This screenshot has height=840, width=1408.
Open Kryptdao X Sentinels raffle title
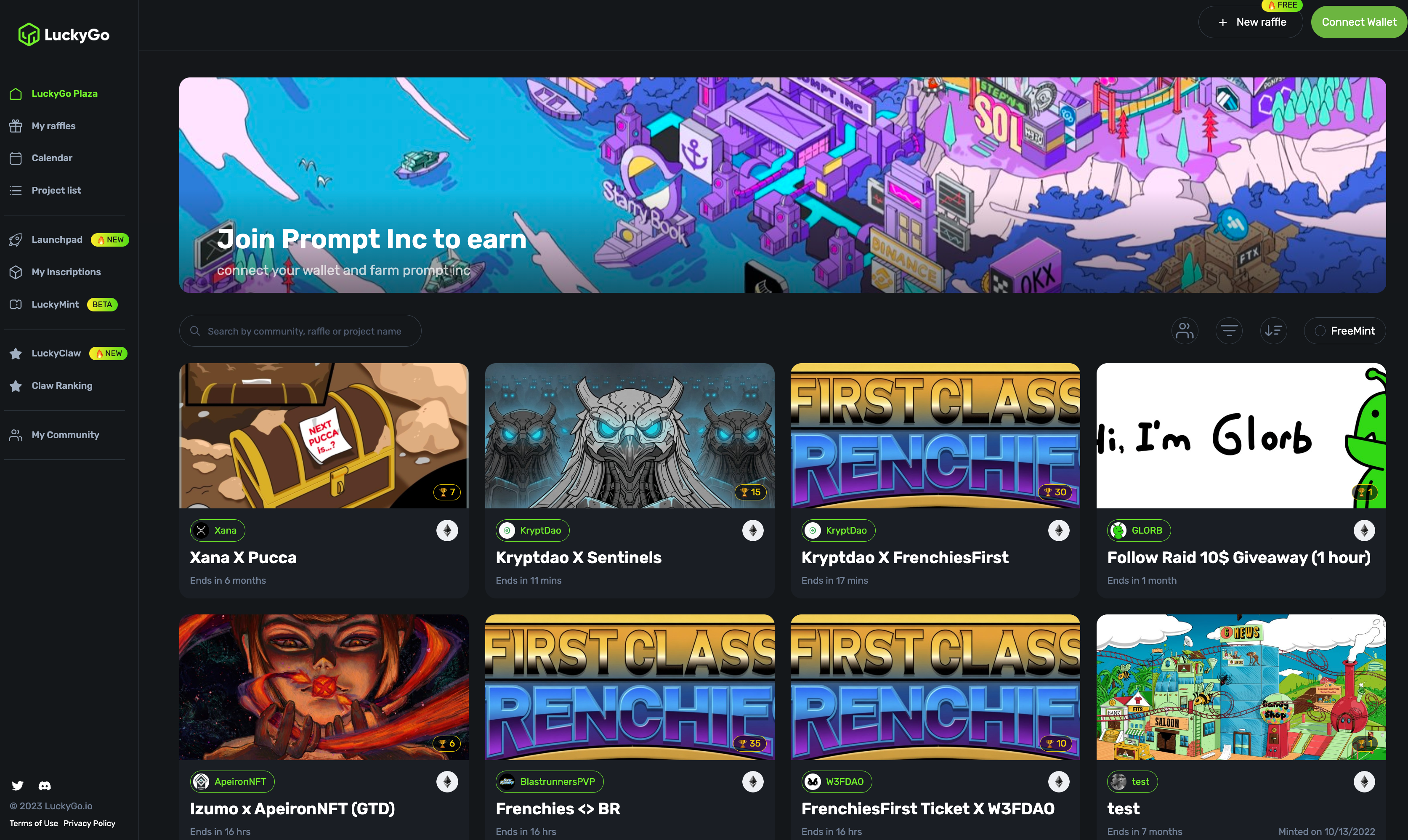click(578, 558)
